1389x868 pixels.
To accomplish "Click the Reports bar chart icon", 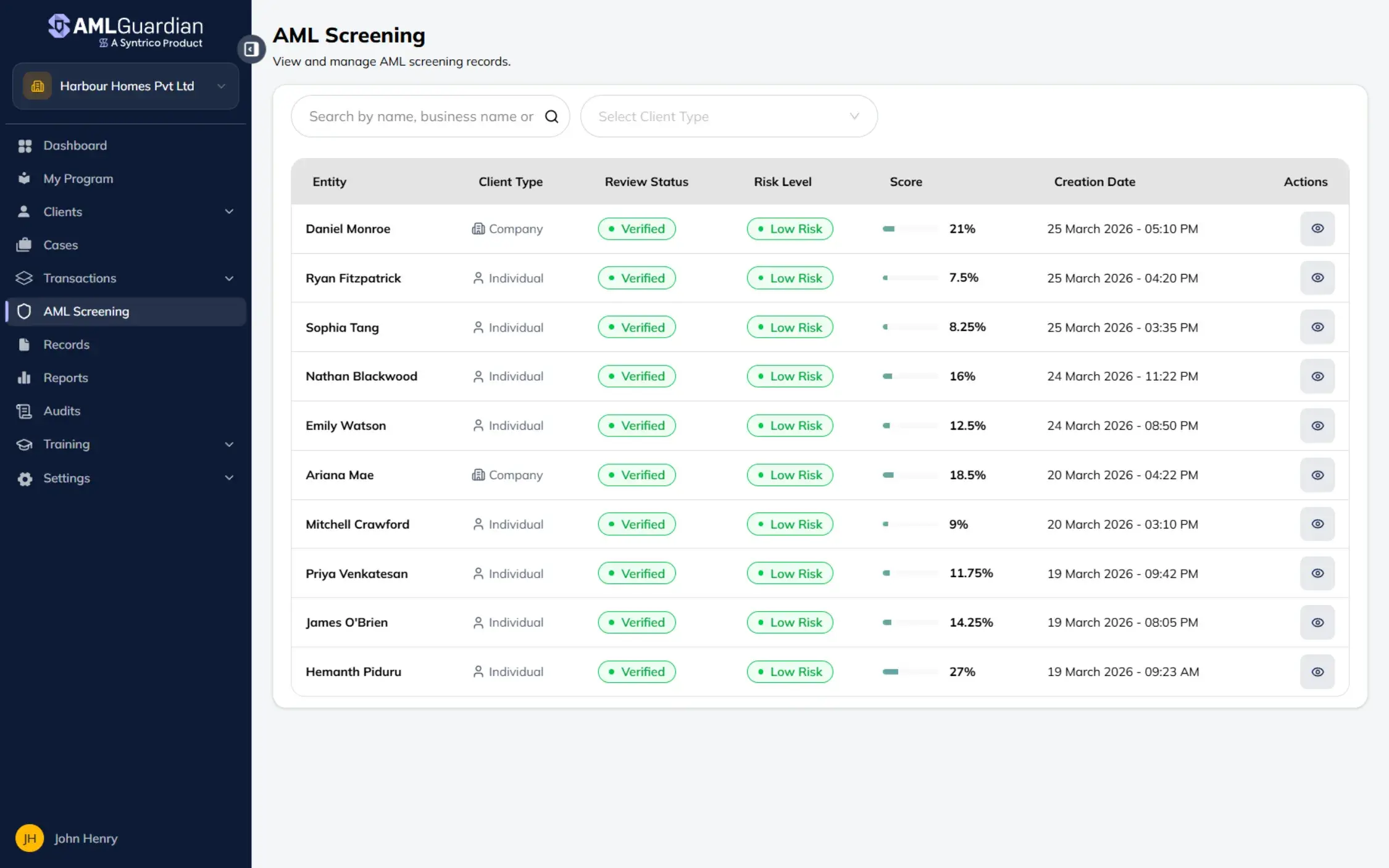I will (x=24, y=377).
